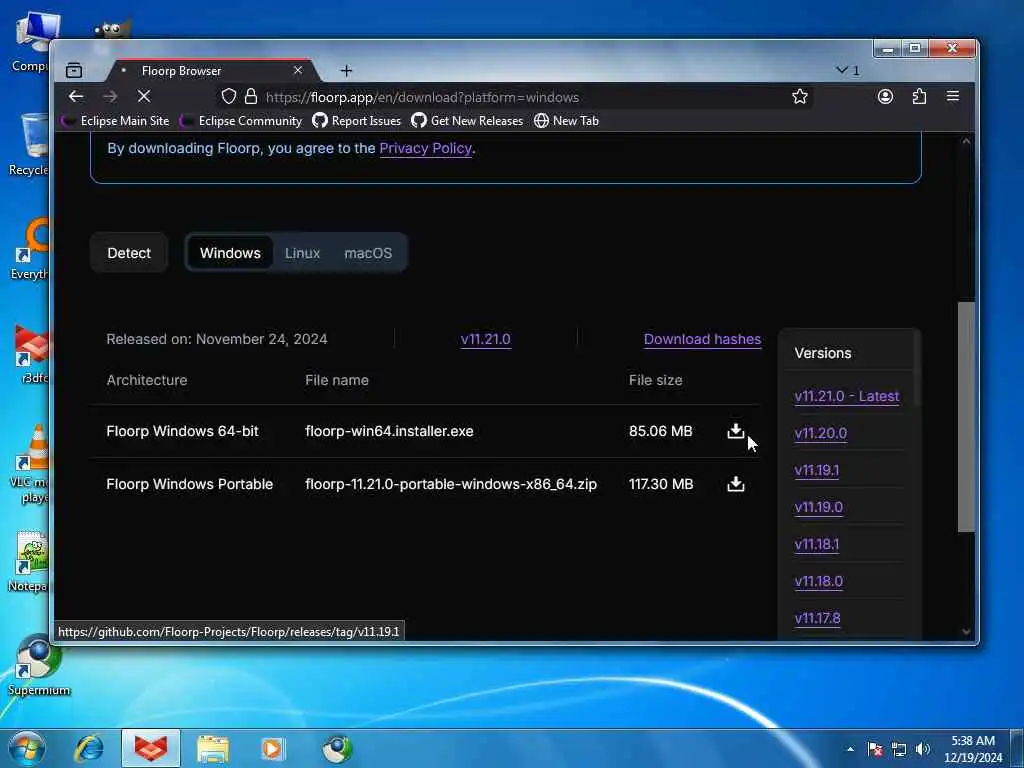
Task: Open the Windows Start menu
Action: pos(26,748)
